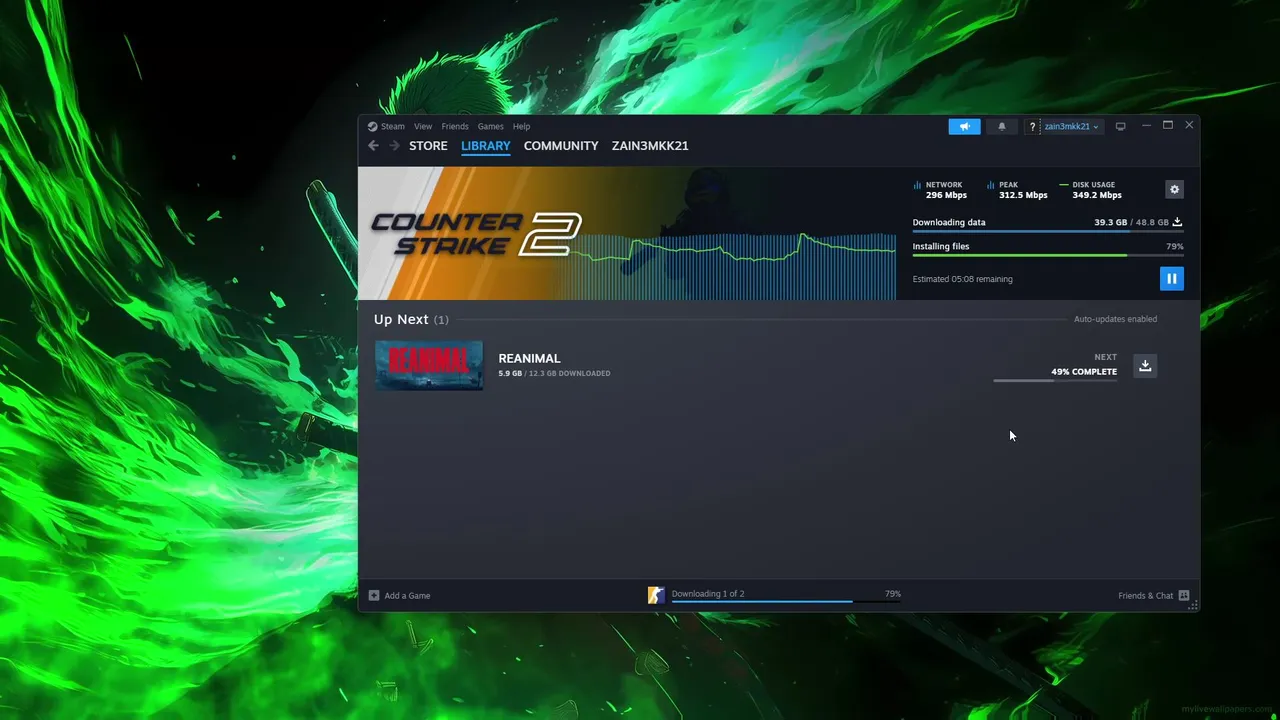Open the notifications bell
Image resolution: width=1280 pixels, height=720 pixels.
point(1002,127)
